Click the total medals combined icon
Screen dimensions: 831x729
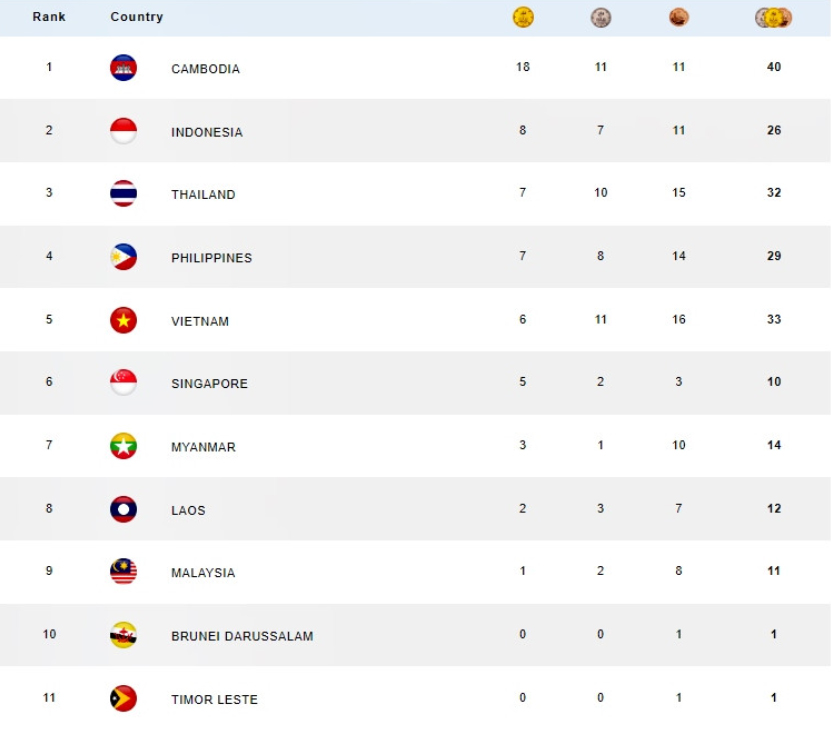click(773, 17)
